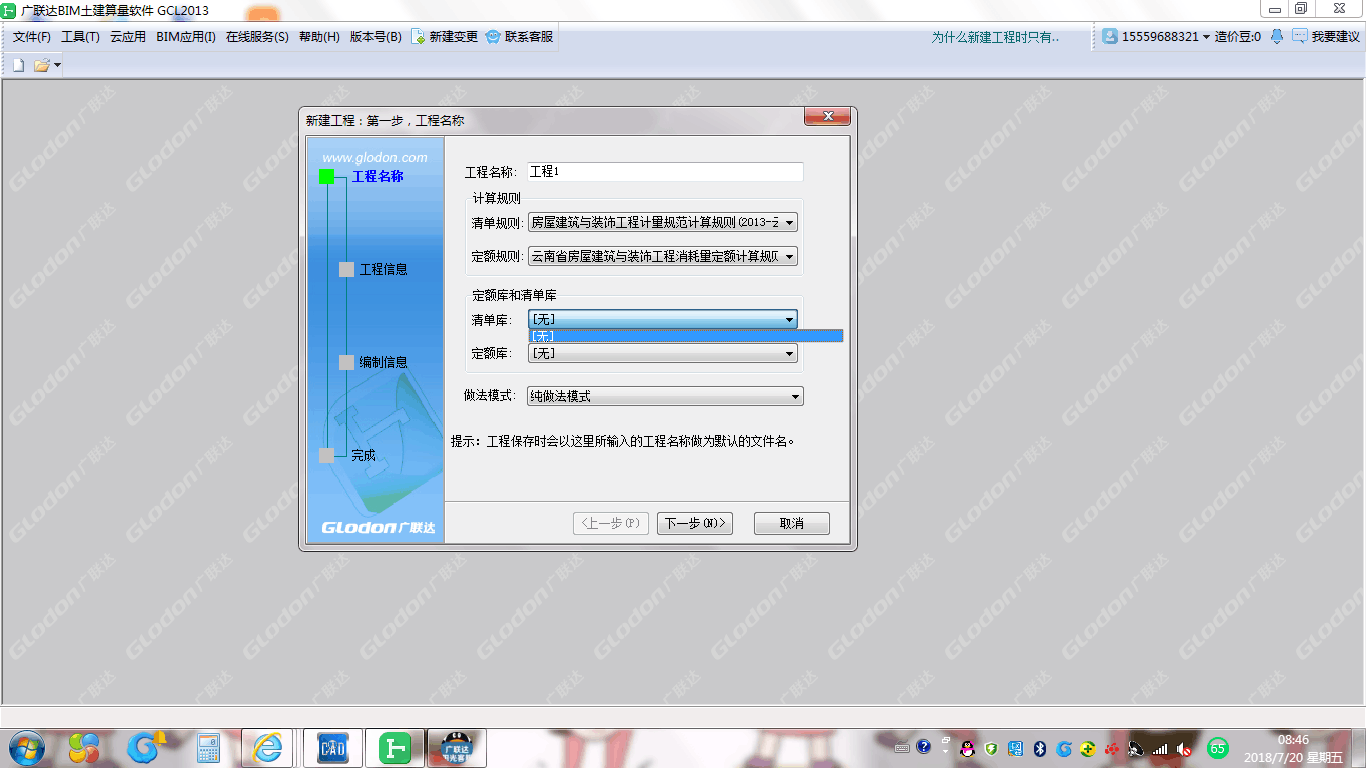Open the Windows Start menu

click(x=26, y=747)
